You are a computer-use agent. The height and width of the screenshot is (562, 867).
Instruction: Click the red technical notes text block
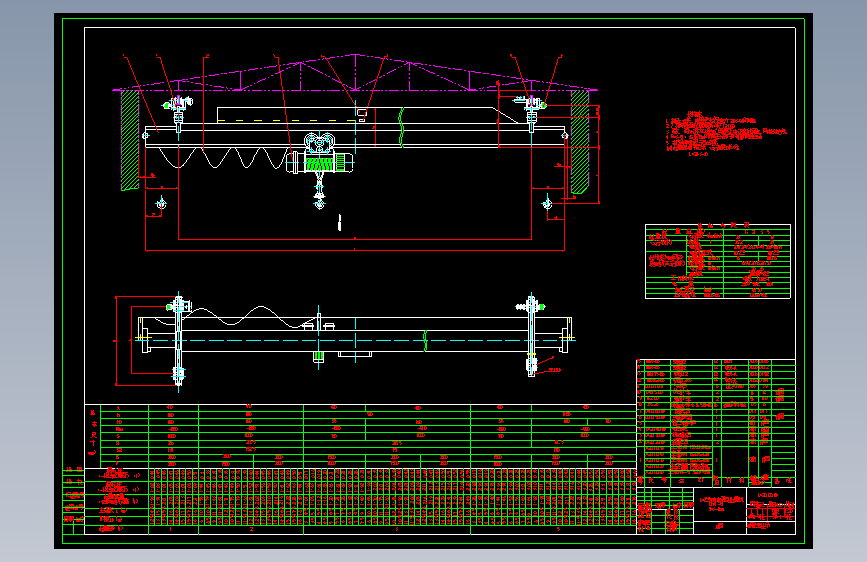click(x=725, y=133)
